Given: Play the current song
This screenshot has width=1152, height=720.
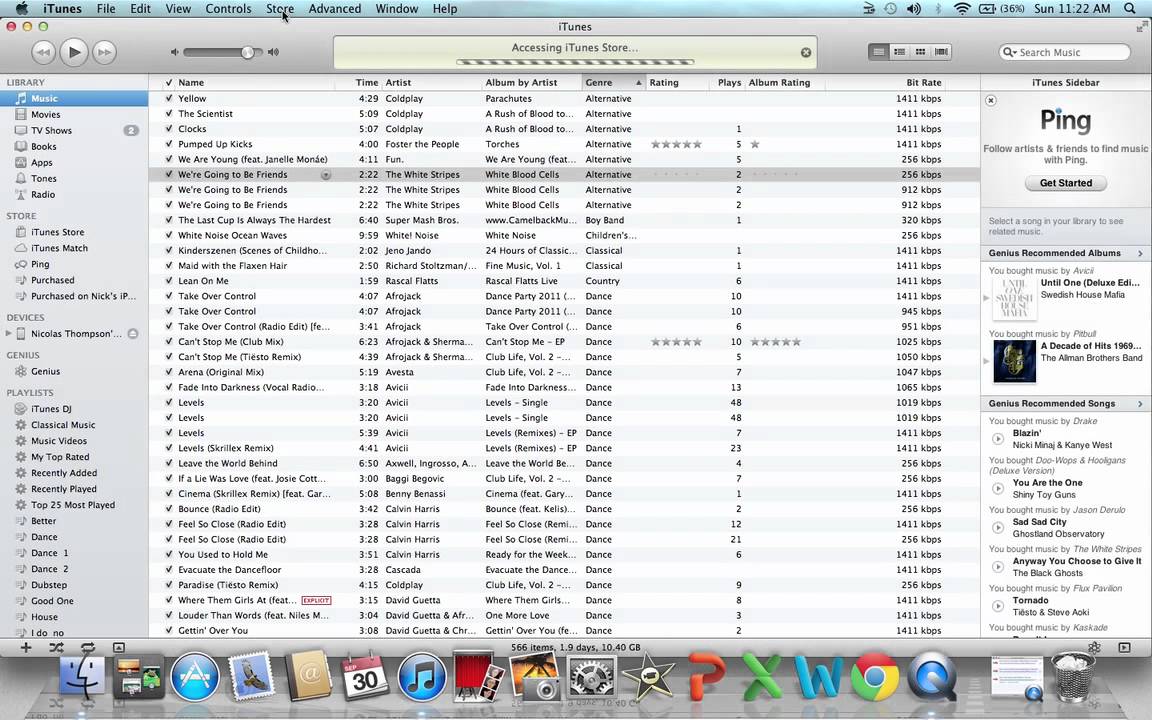Looking at the screenshot, I should click(x=74, y=52).
